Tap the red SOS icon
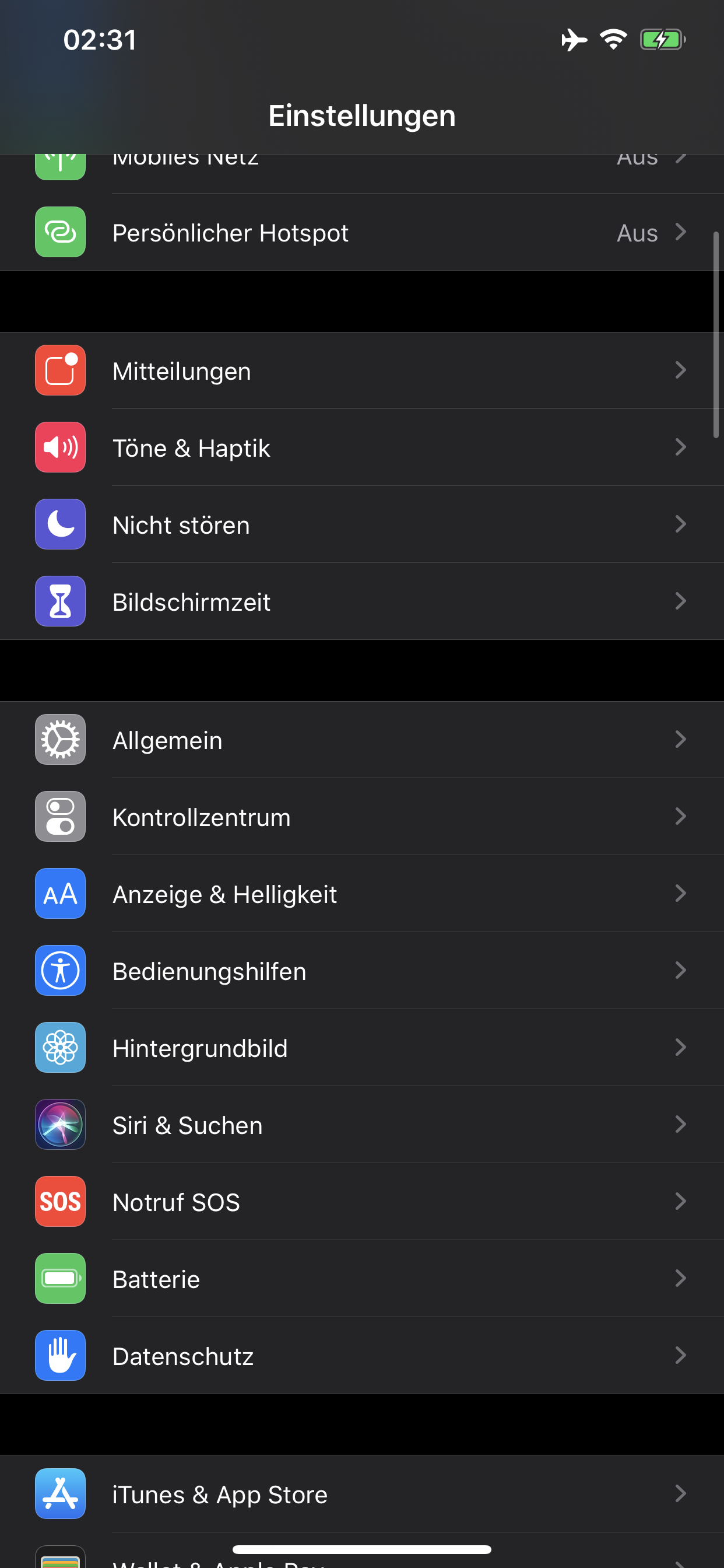This screenshot has width=724, height=1568. pyautogui.click(x=60, y=1202)
